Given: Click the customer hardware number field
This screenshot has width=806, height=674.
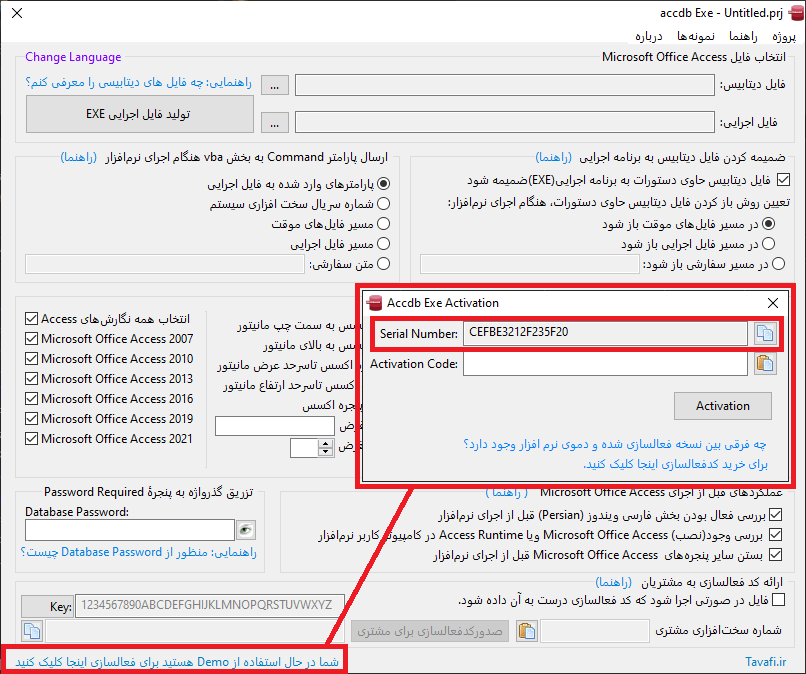Looking at the screenshot, I should [x=595, y=631].
